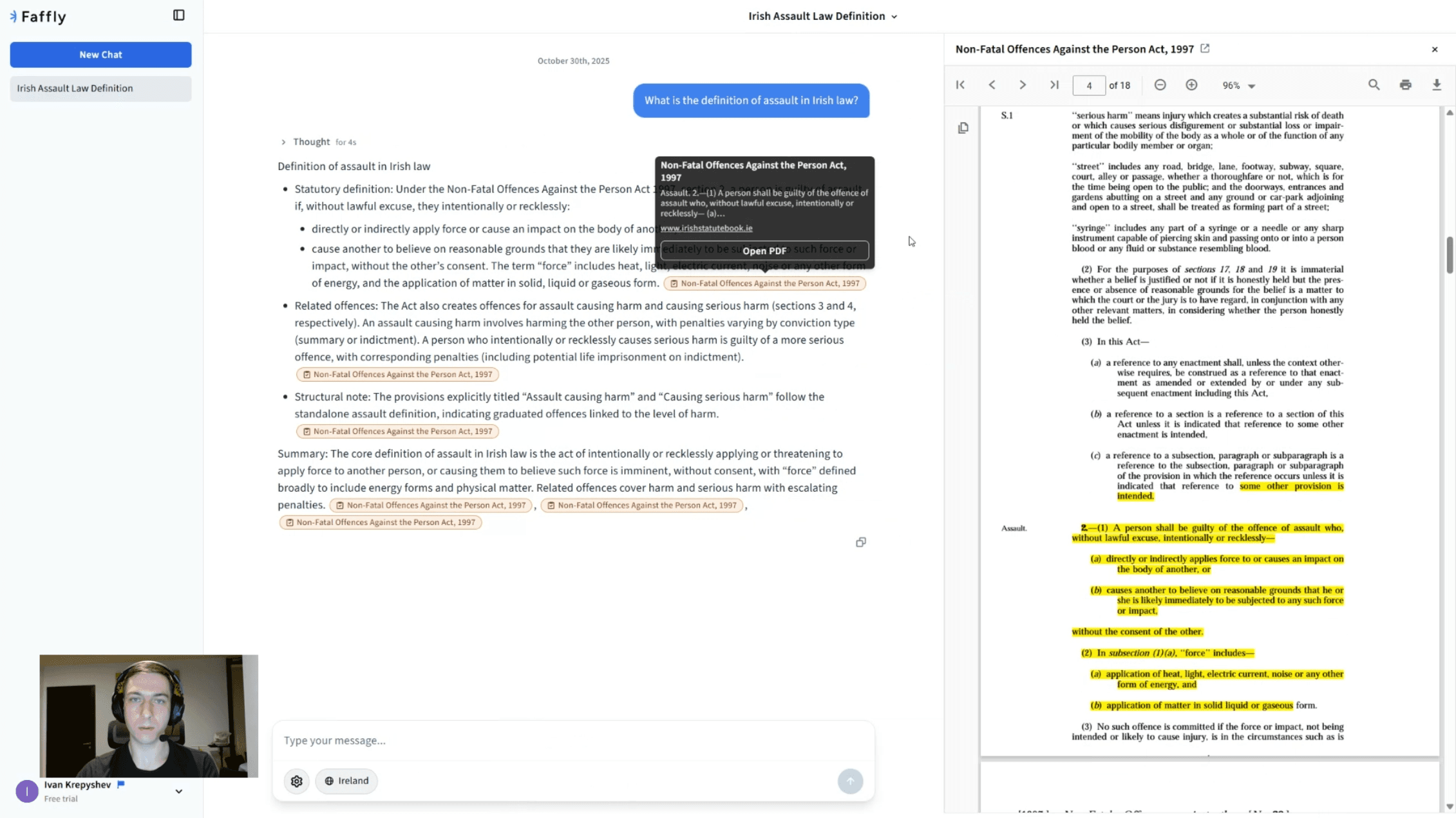
Task: Expand the Thought section
Action: 283,142
